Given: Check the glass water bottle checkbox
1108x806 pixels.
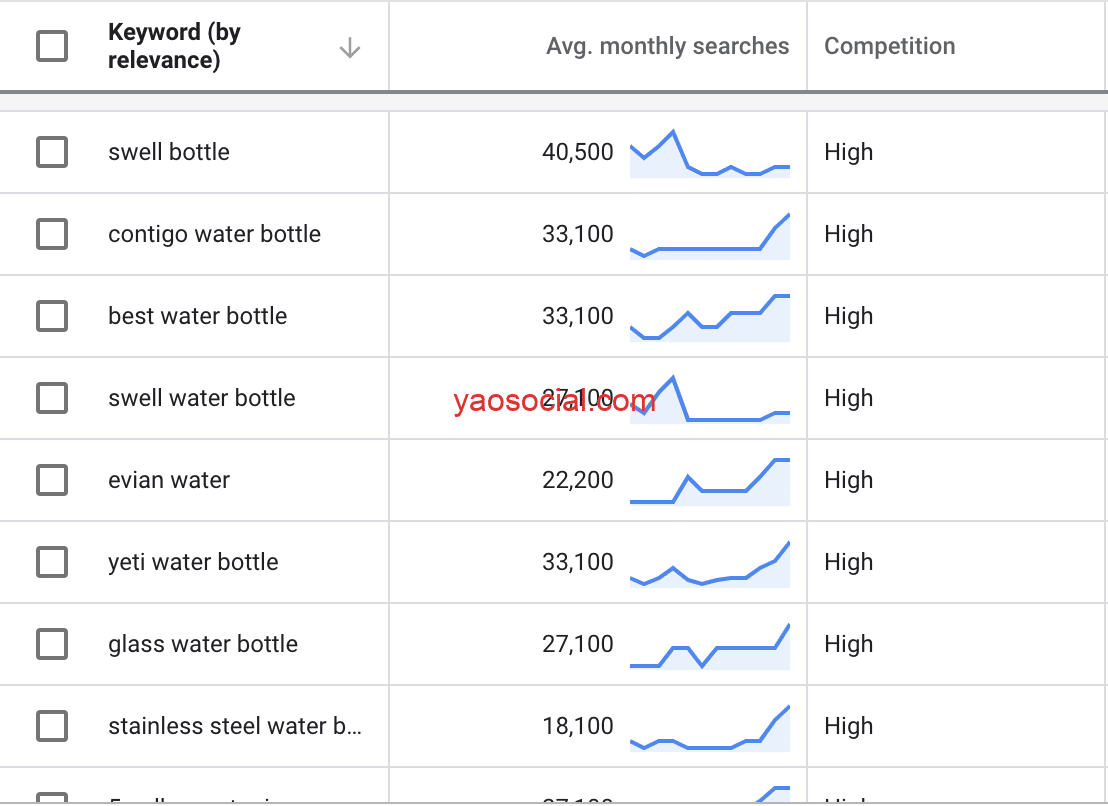Looking at the screenshot, I should pyautogui.click(x=52, y=644).
